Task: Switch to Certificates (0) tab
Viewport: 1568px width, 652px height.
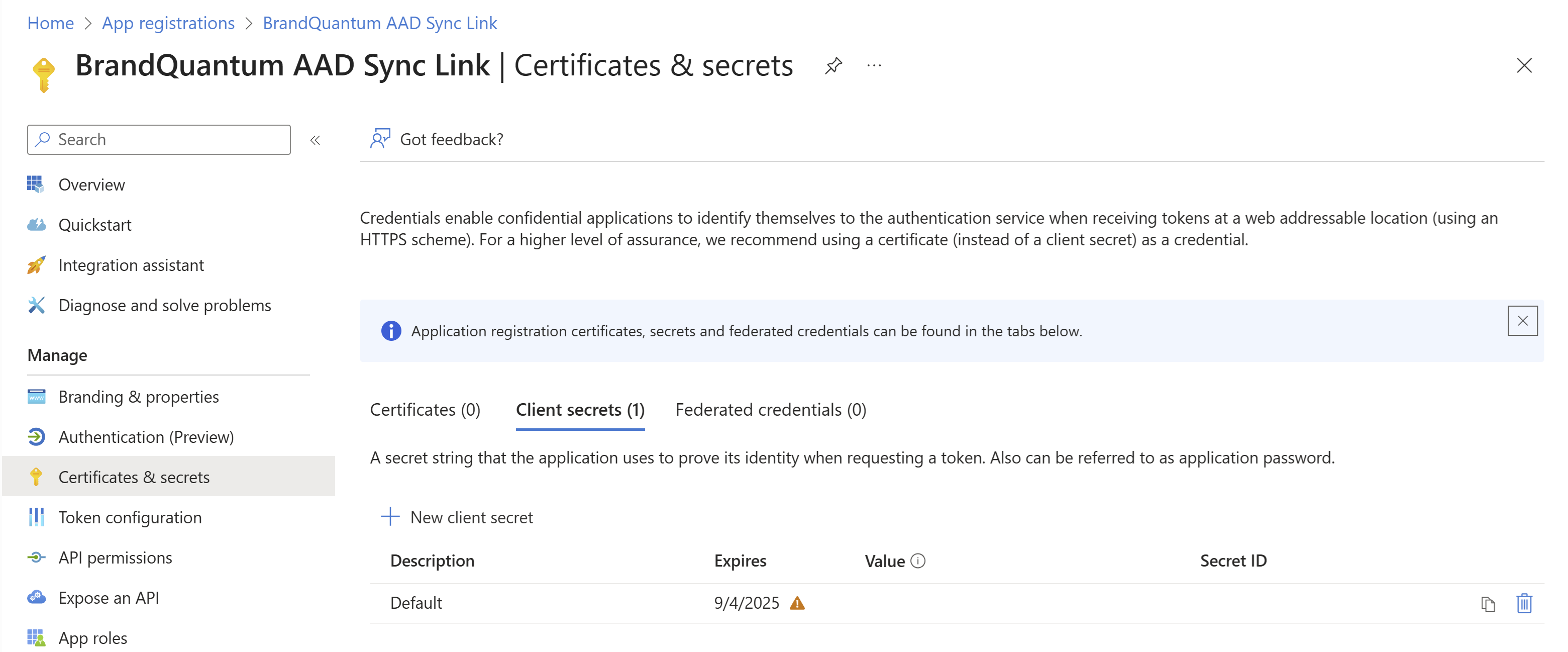Action: pyautogui.click(x=425, y=410)
